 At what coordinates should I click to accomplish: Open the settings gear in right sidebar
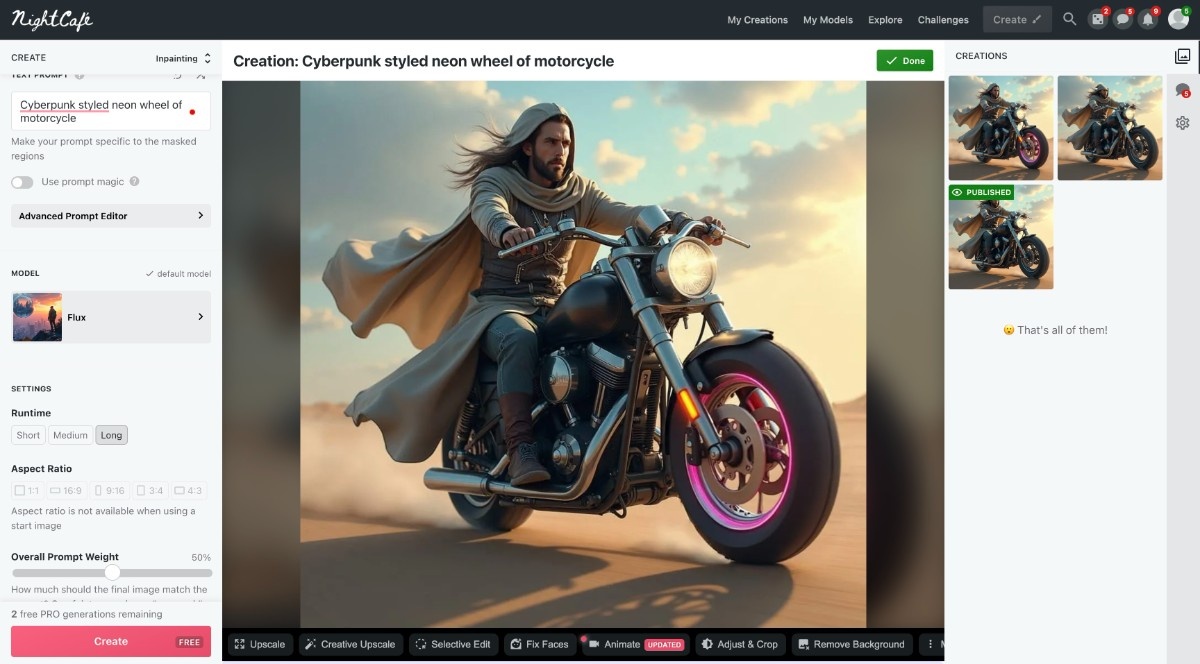[x=1182, y=123]
